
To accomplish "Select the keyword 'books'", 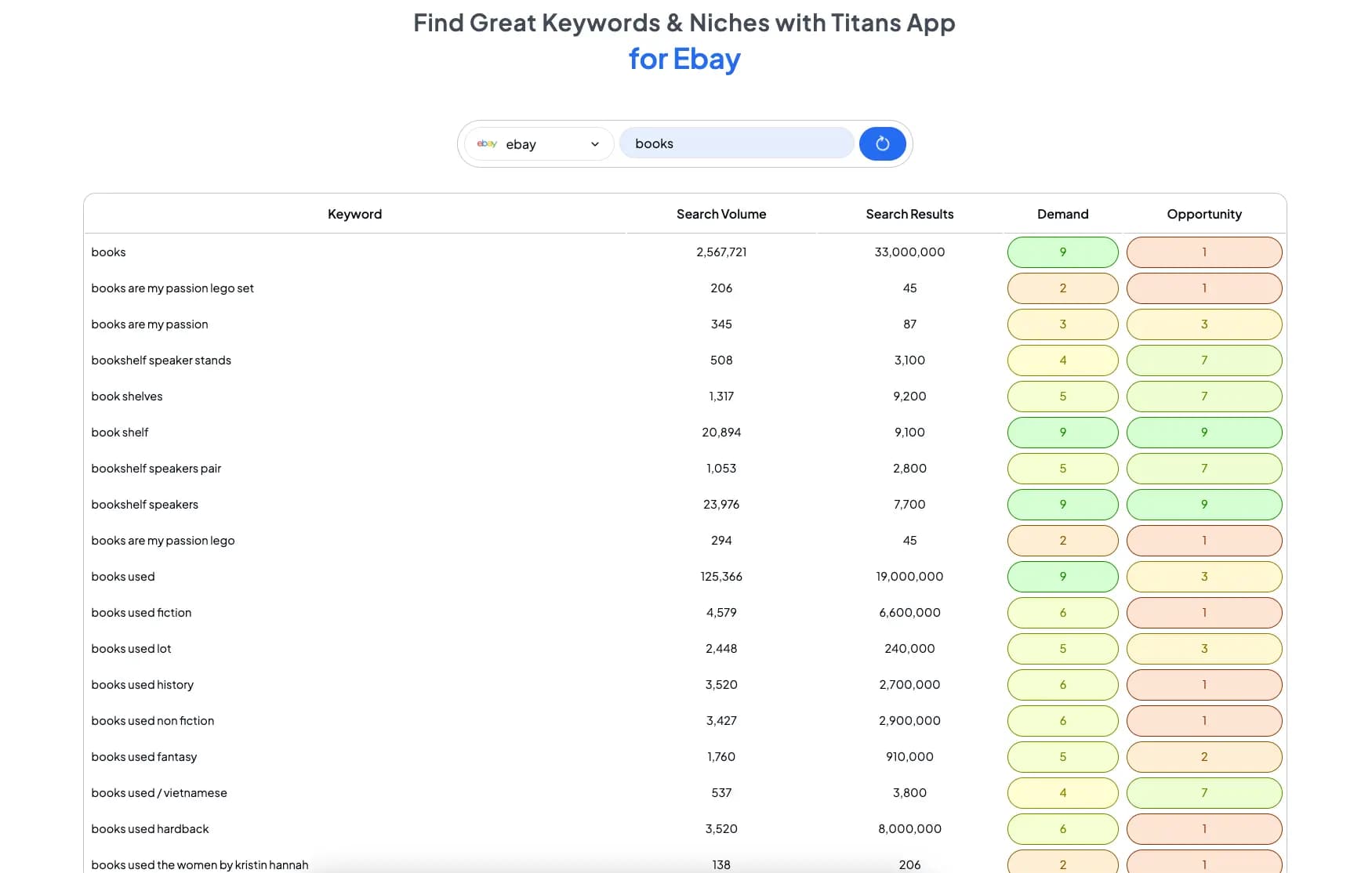I will pos(108,252).
